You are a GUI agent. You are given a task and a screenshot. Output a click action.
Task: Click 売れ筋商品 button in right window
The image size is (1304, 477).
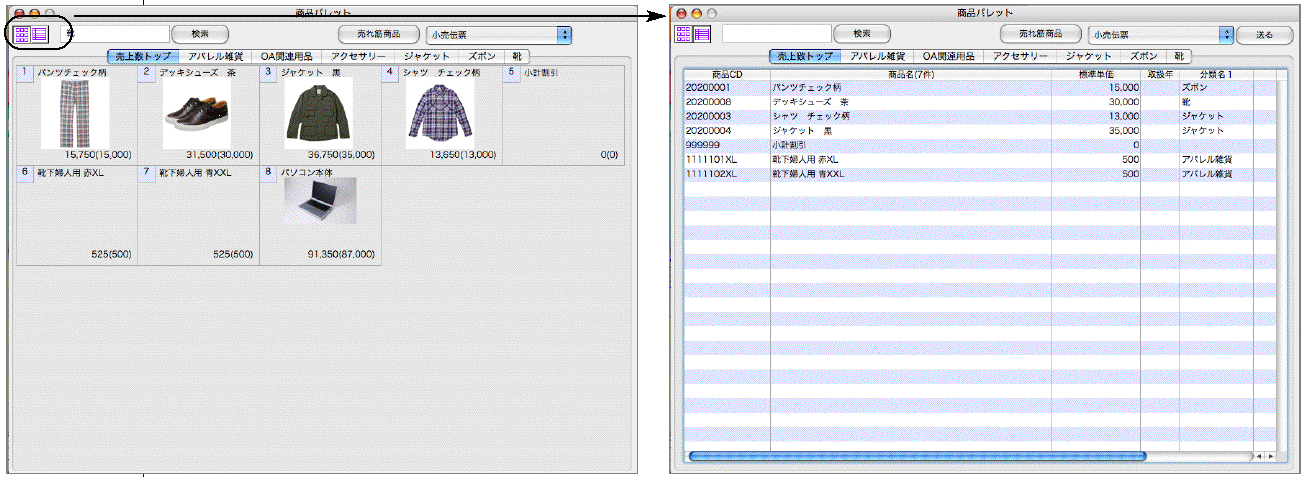click(x=1041, y=34)
